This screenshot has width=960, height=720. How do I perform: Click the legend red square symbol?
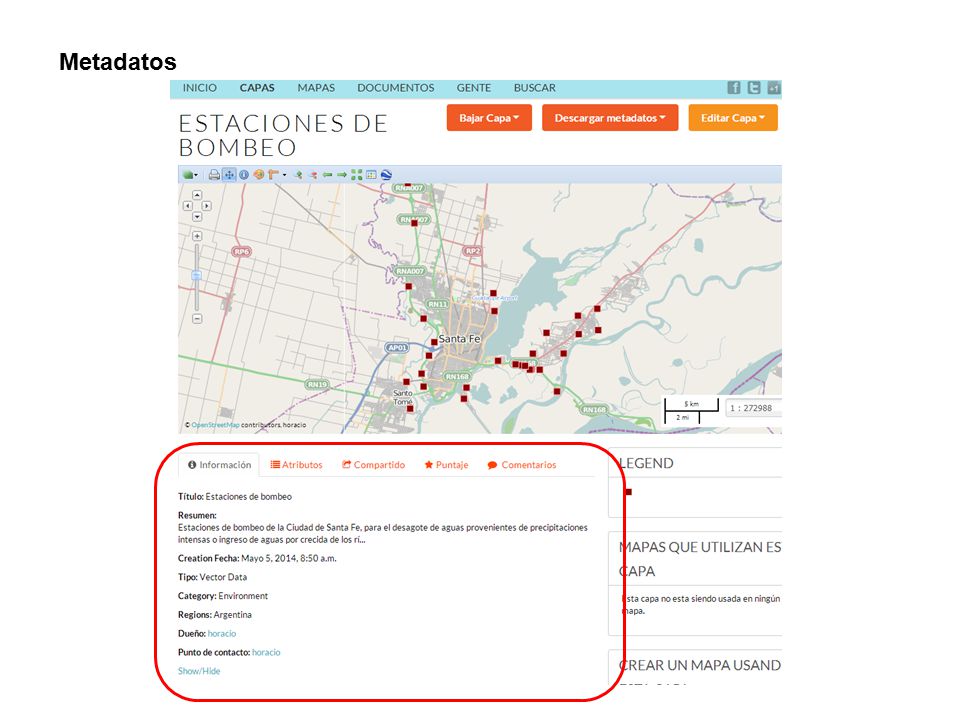point(628,492)
